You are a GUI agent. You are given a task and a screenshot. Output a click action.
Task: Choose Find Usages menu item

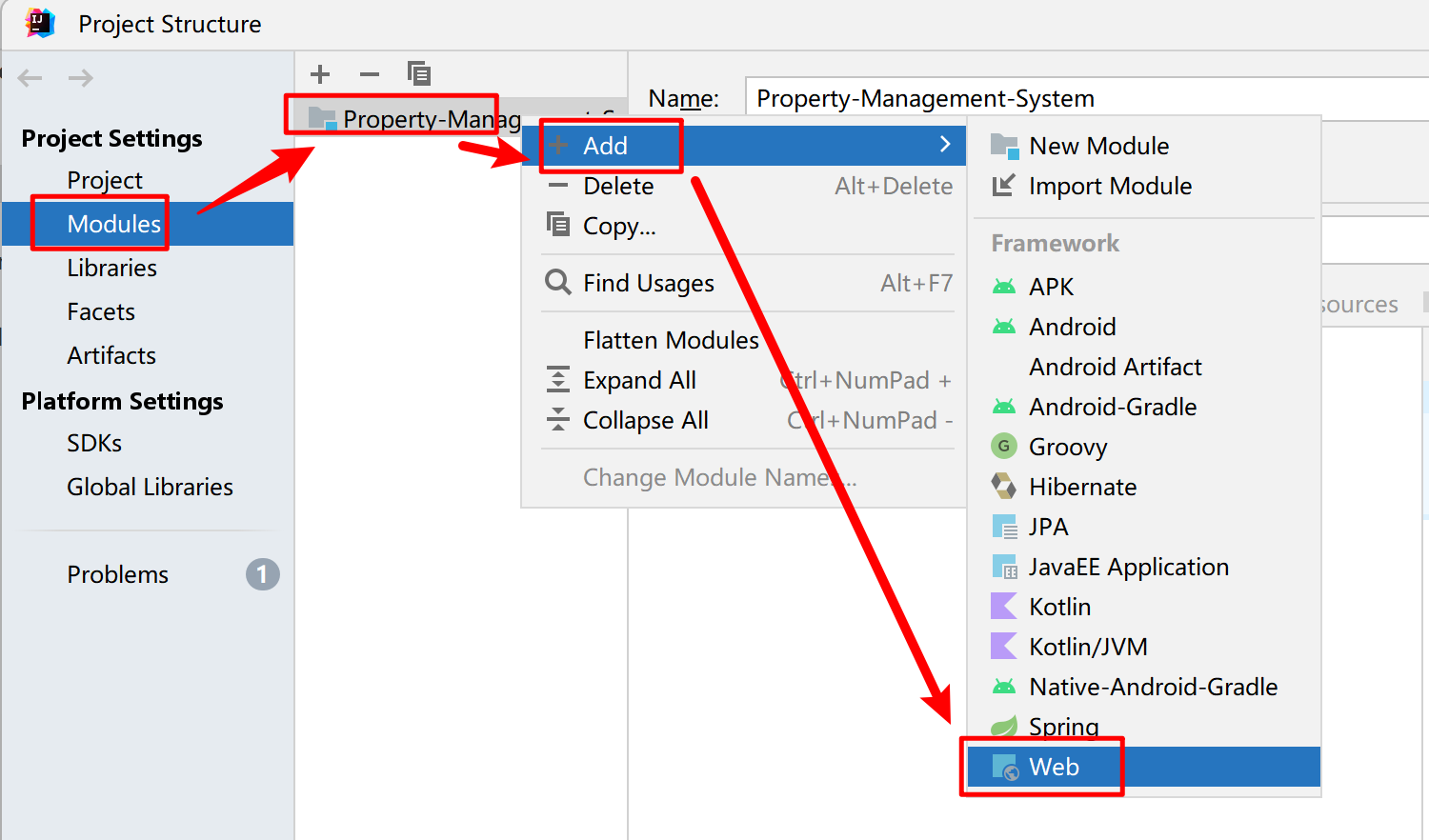tap(743, 283)
